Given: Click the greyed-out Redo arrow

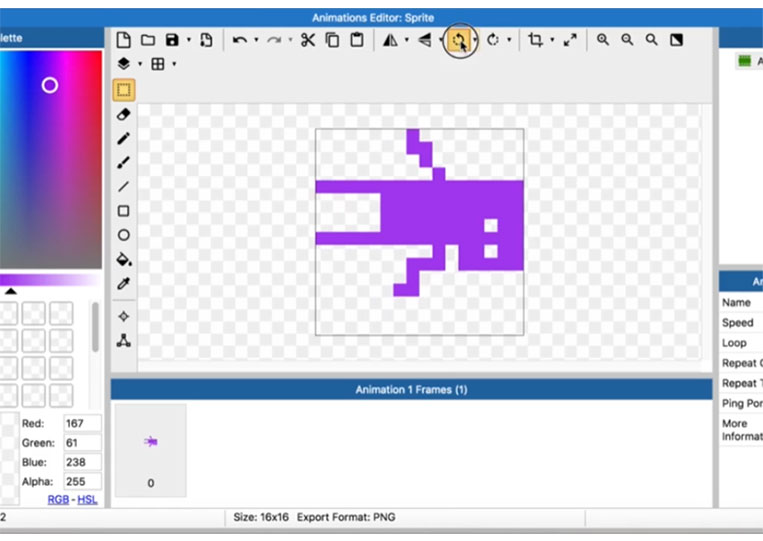Looking at the screenshot, I should click(x=274, y=40).
